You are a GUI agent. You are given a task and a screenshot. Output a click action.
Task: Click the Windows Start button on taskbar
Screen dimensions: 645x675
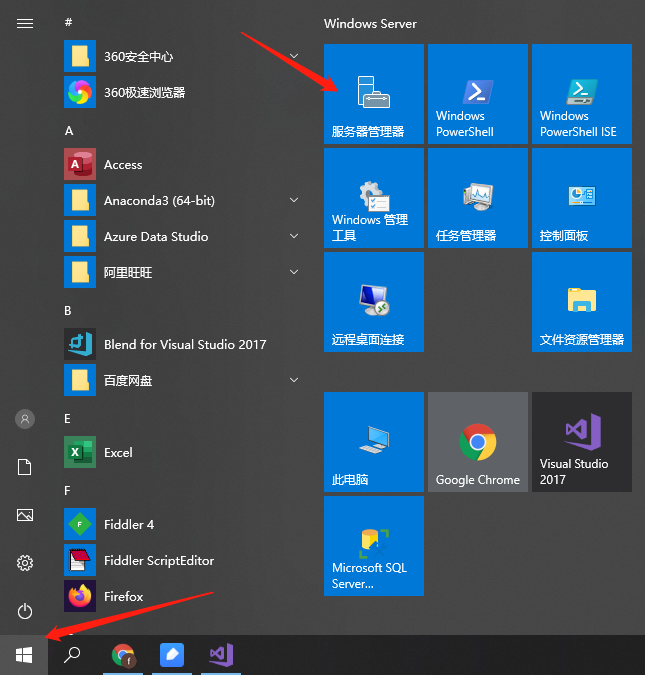[24, 655]
